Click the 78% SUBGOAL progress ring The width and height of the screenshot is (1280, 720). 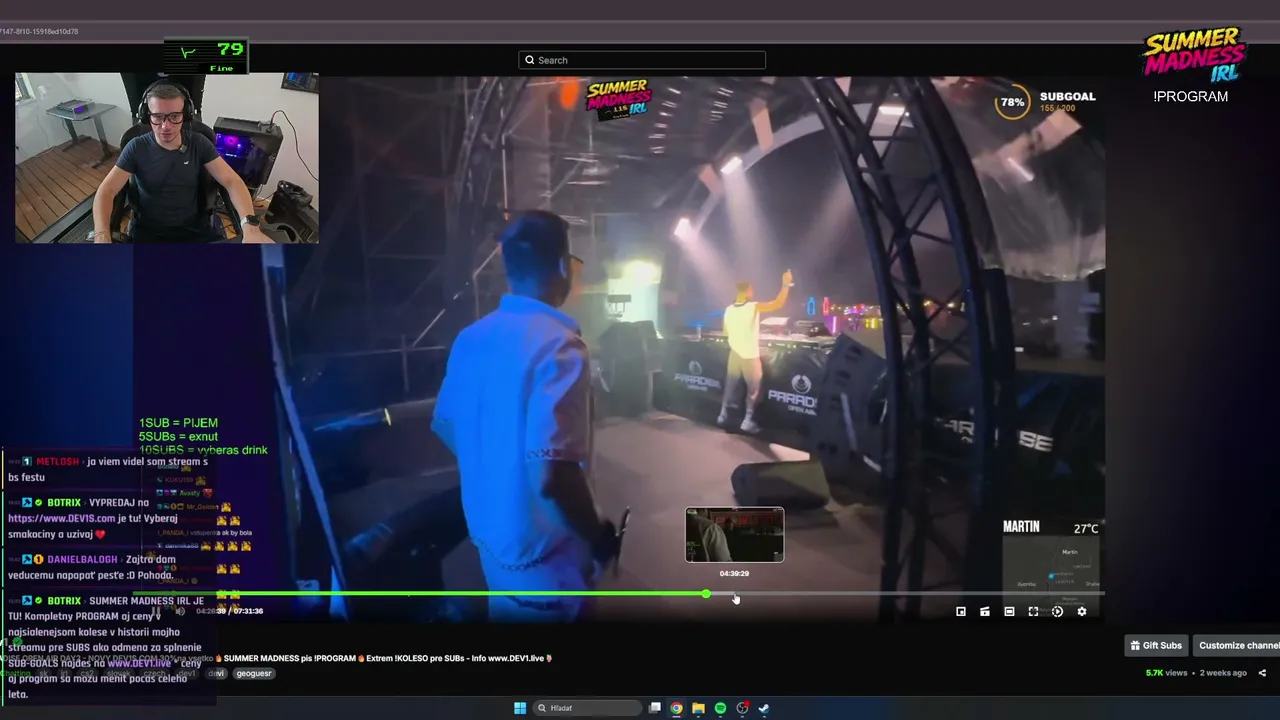[x=1013, y=102]
